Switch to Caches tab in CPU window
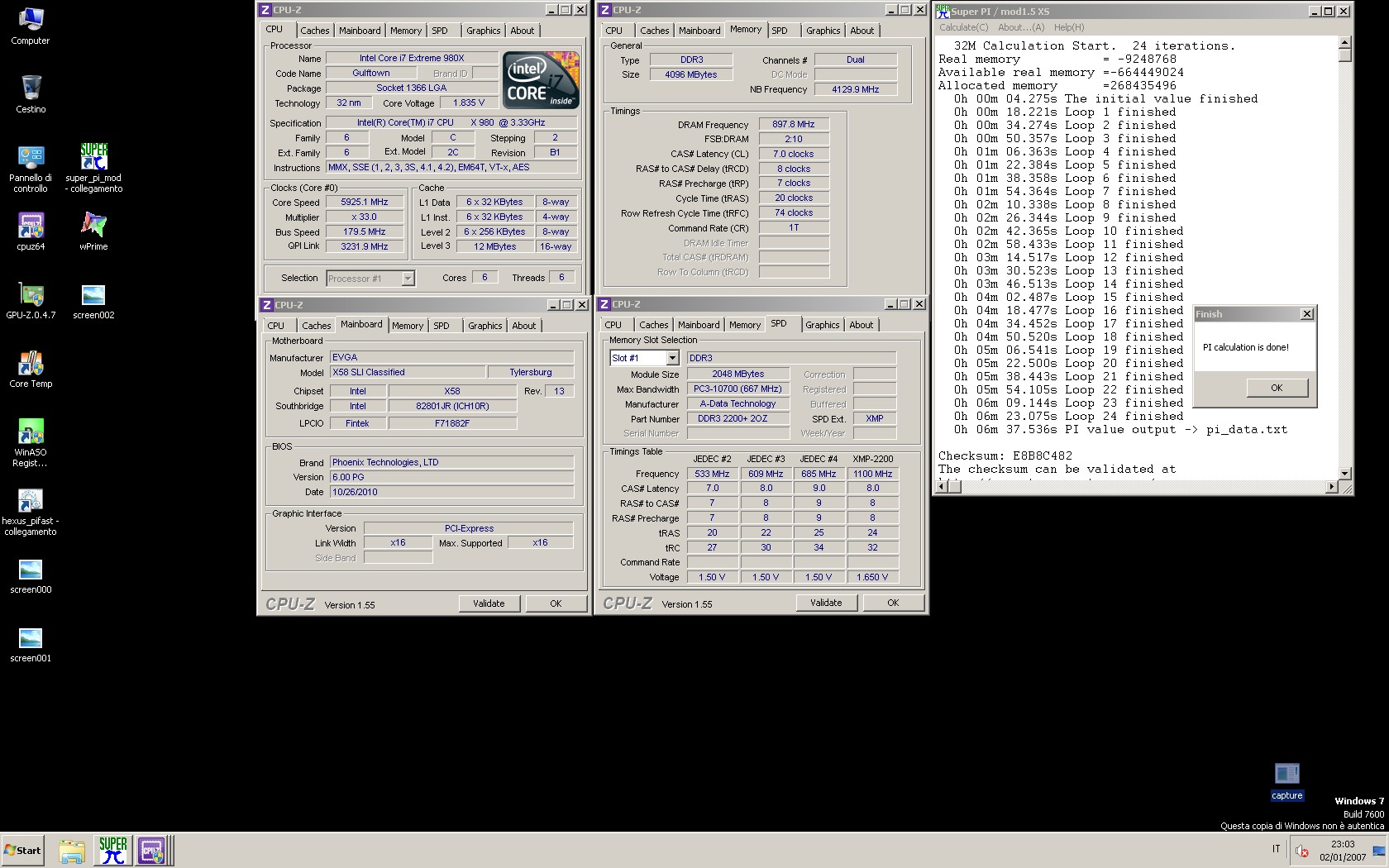Viewport: 1389px width, 868px height. 314,31
